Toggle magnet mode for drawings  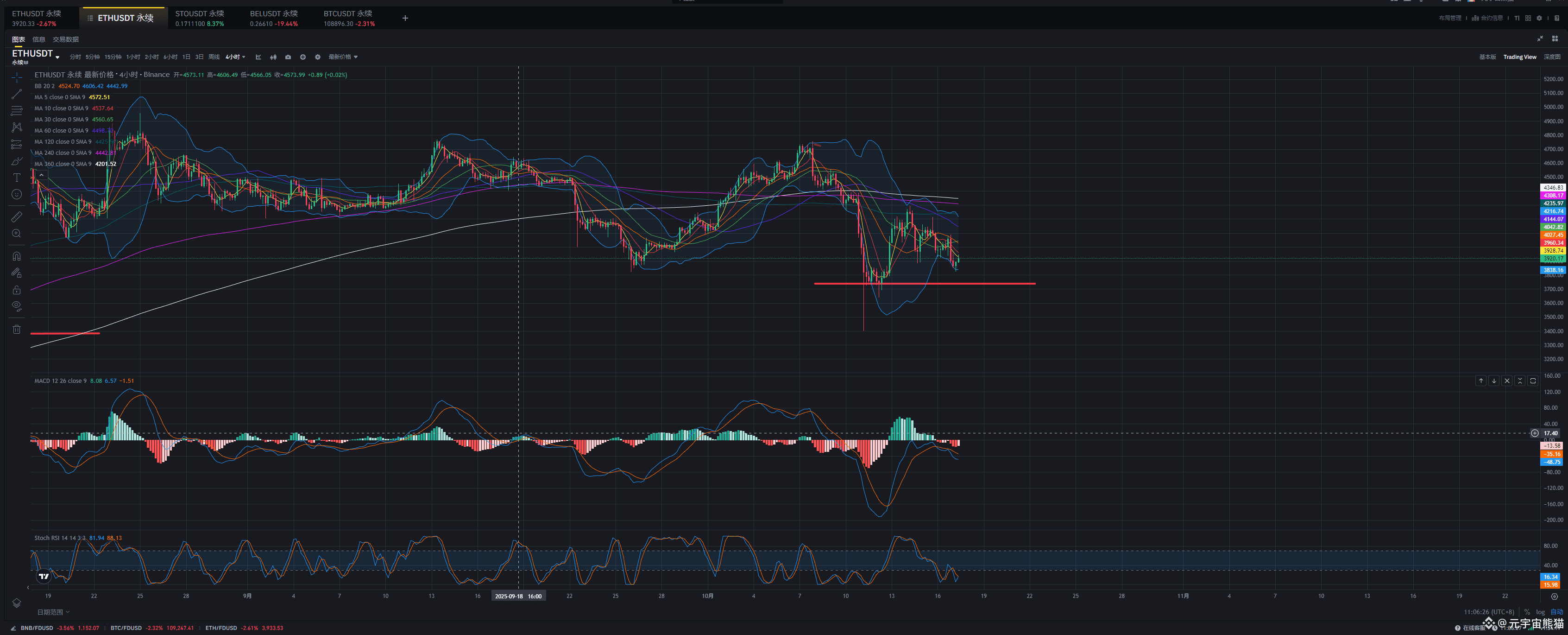point(16,256)
